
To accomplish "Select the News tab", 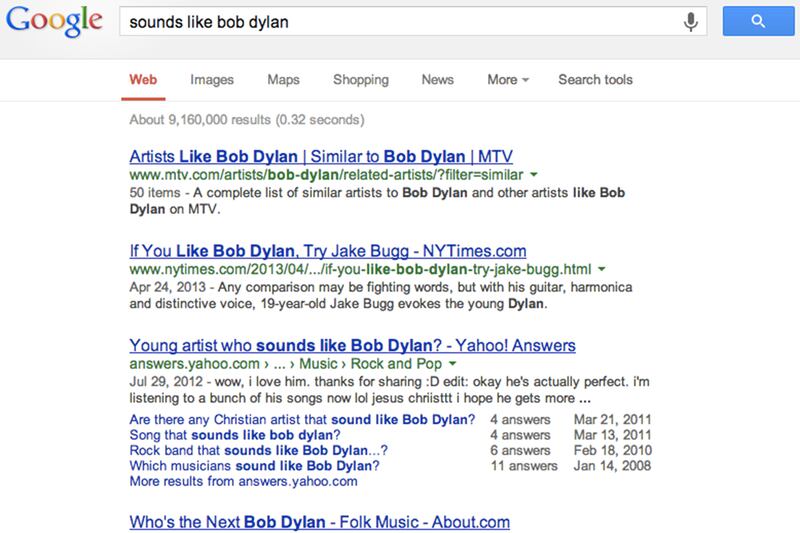I will (437, 80).
